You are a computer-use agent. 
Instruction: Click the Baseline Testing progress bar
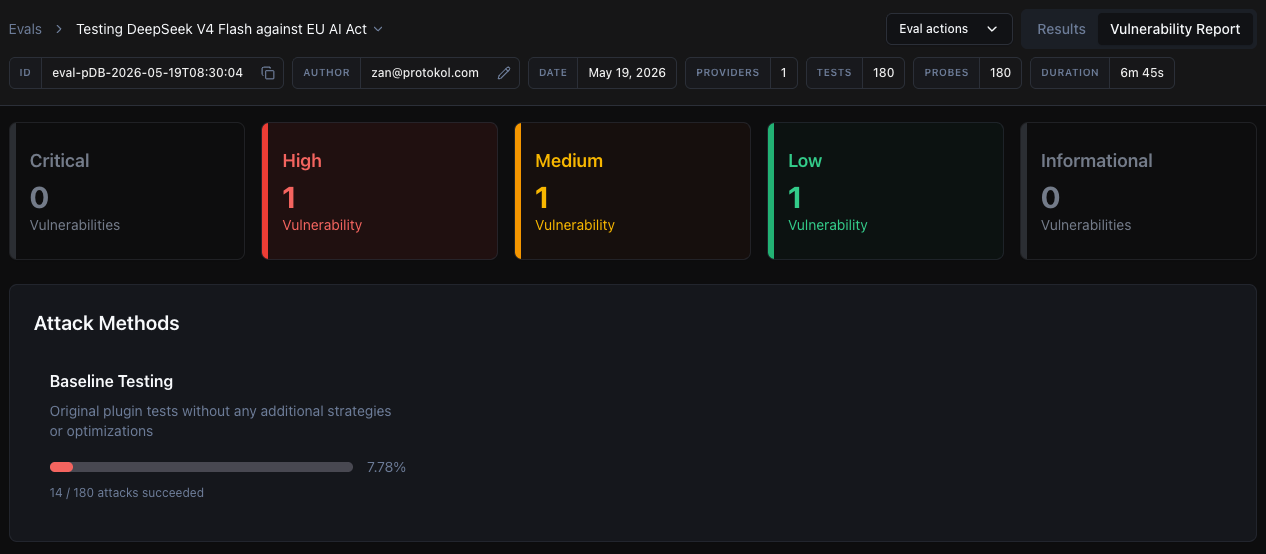click(201, 467)
